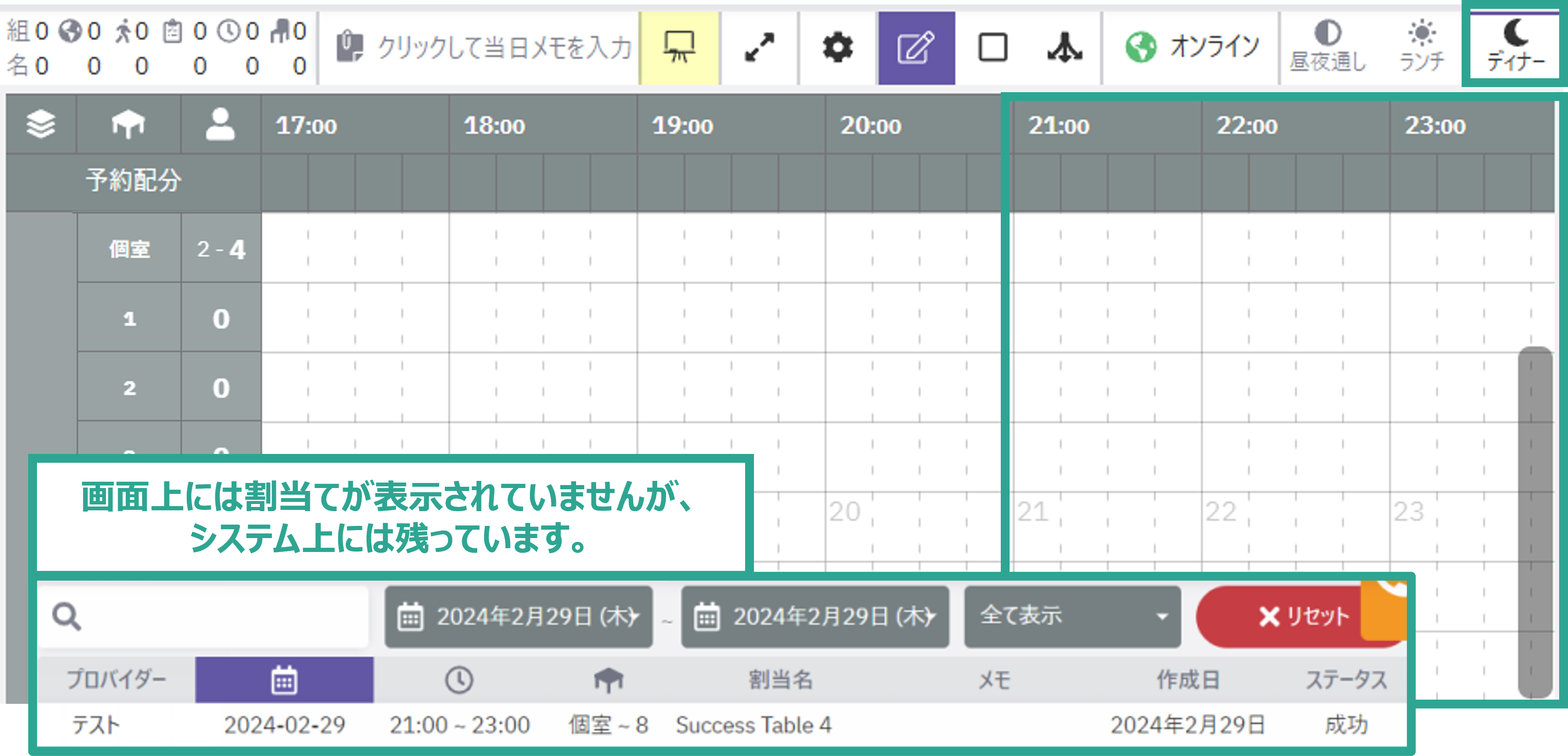Open settings gear icon
The height and width of the screenshot is (756, 1568).
[838, 48]
